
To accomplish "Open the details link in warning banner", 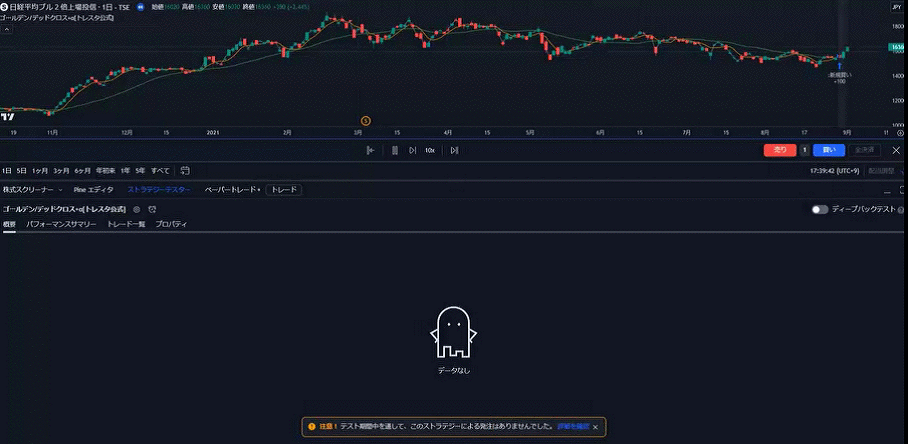I will coord(572,426).
